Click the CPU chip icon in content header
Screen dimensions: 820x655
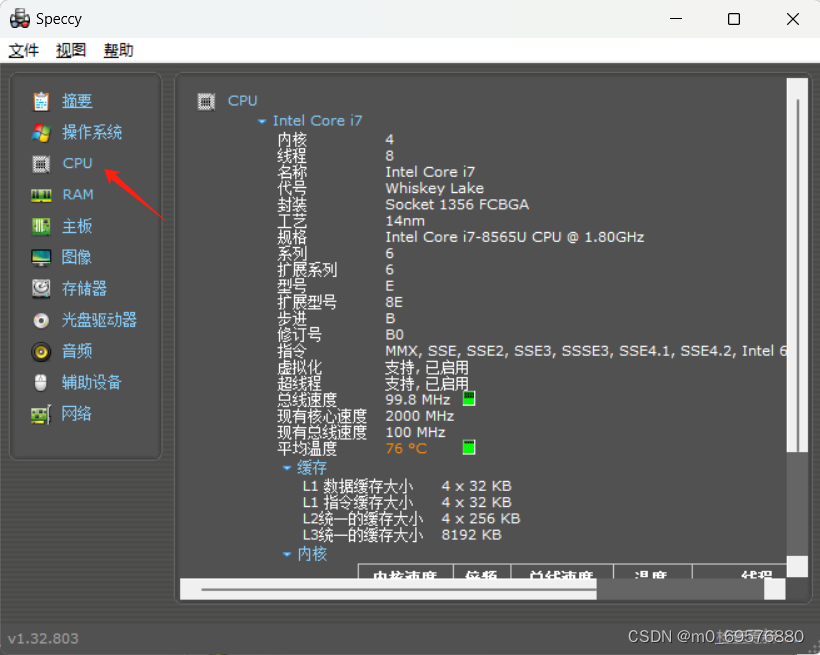206,101
